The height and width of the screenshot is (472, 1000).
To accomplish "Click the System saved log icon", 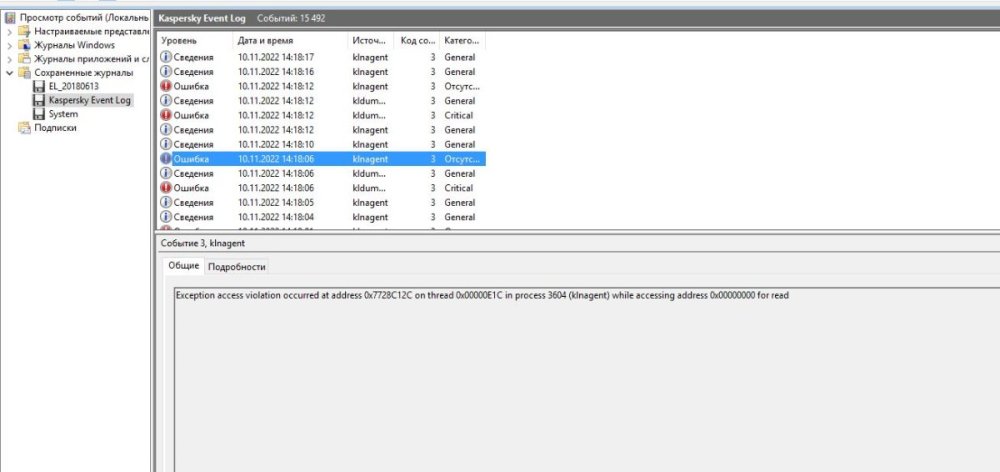I will pyautogui.click(x=39, y=114).
